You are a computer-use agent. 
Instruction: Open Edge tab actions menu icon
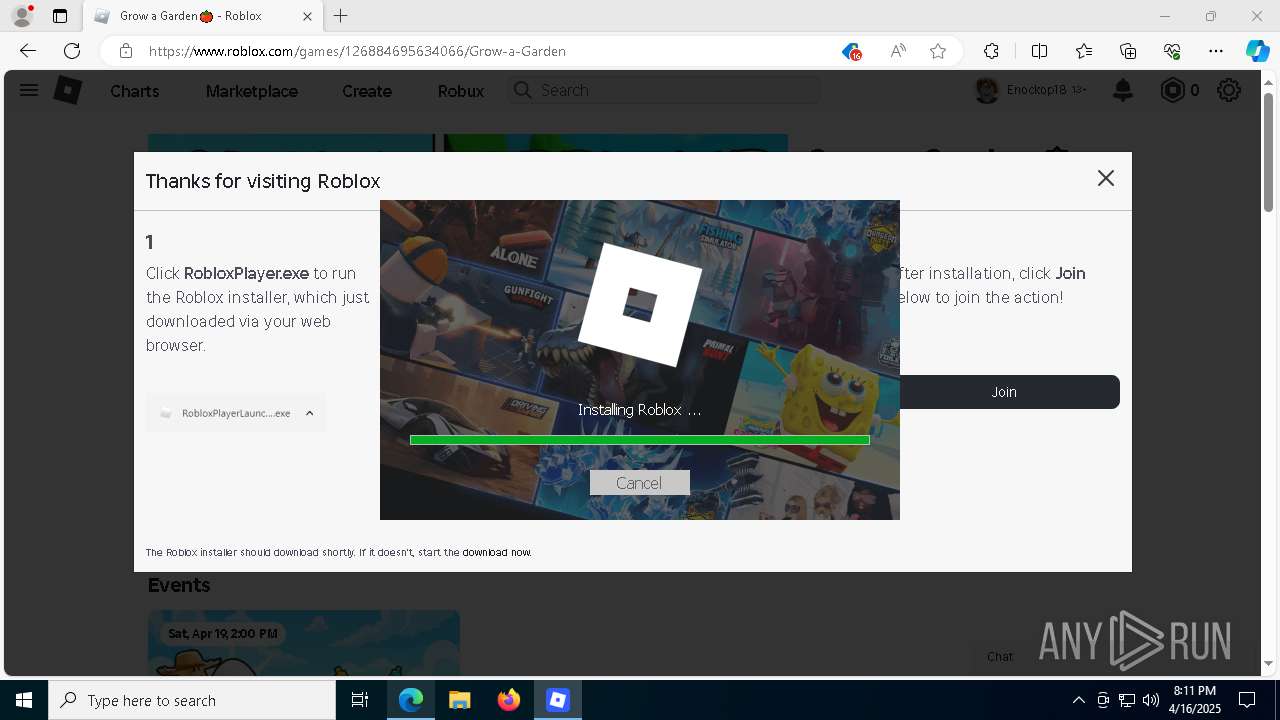(x=60, y=16)
